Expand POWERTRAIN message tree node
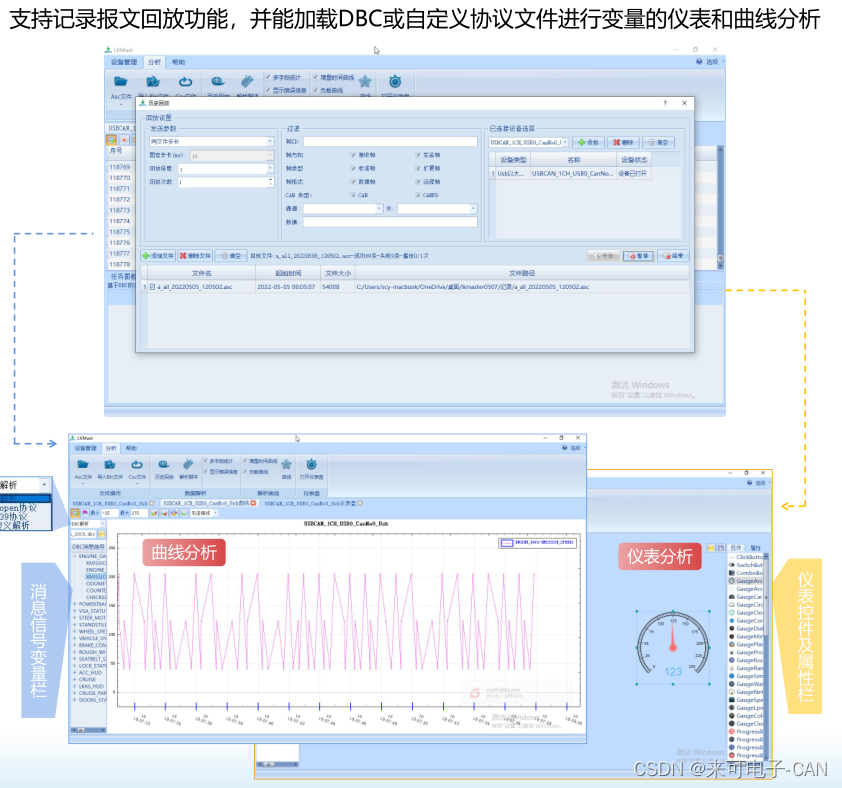This screenshot has width=842, height=788. (75, 604)
